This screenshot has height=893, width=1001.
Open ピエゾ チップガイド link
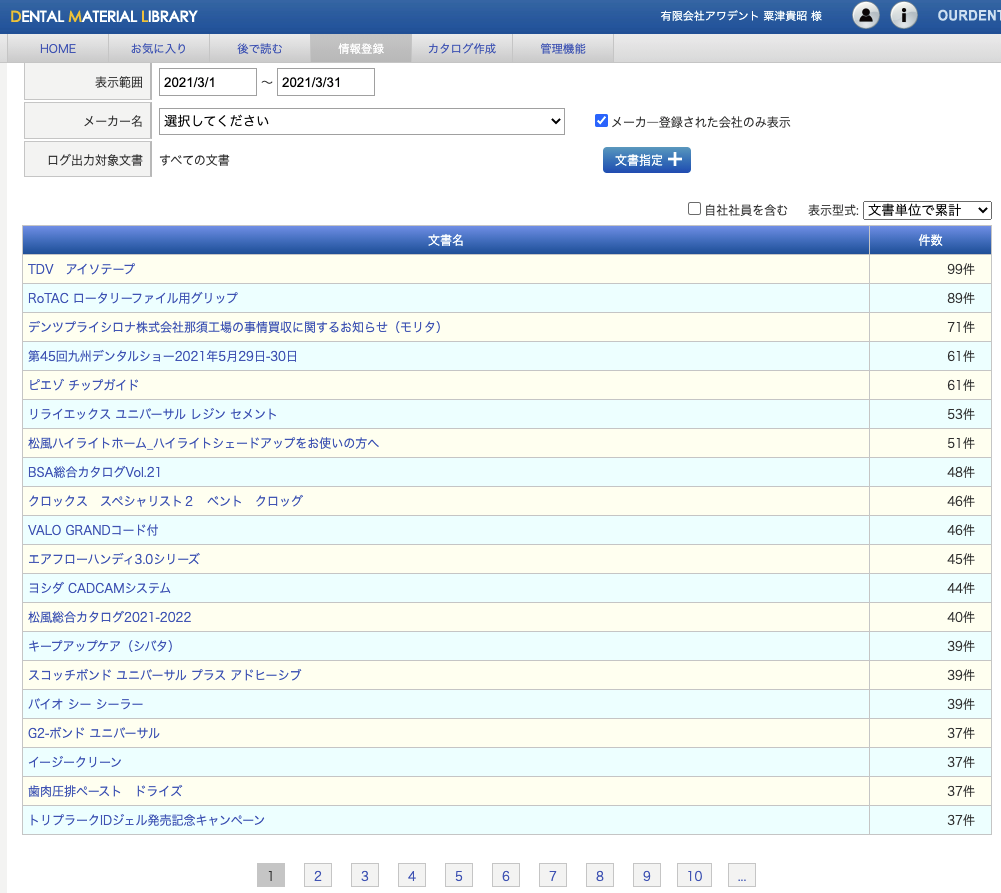(x=83, y=385)
